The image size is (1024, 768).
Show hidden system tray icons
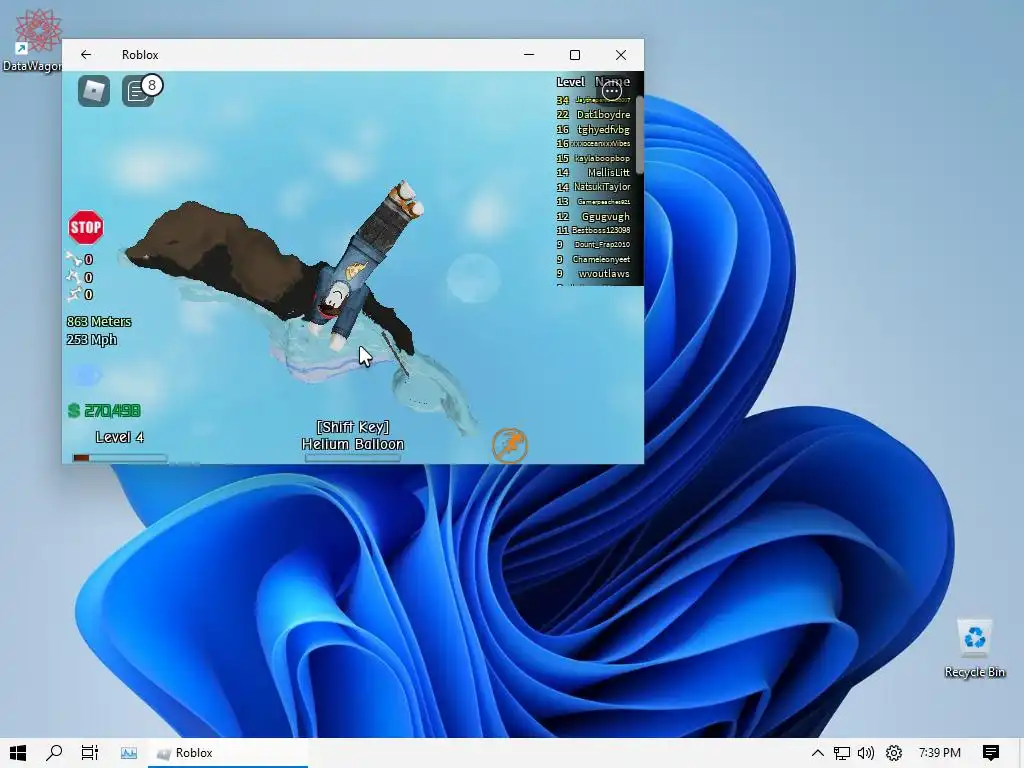(817, 753)
